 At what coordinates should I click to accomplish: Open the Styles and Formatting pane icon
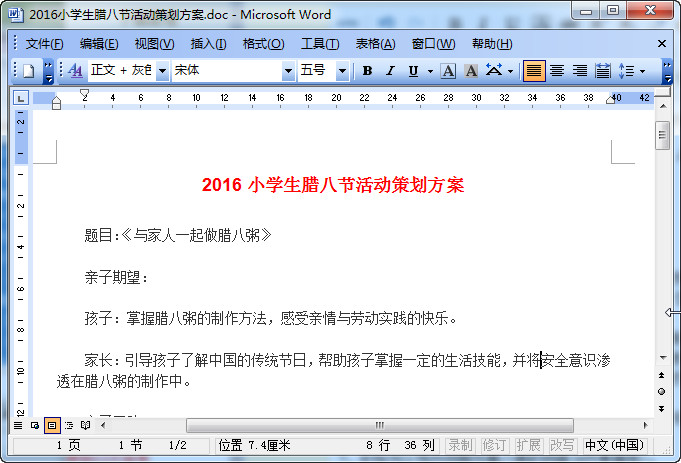[x=76, y=70]
